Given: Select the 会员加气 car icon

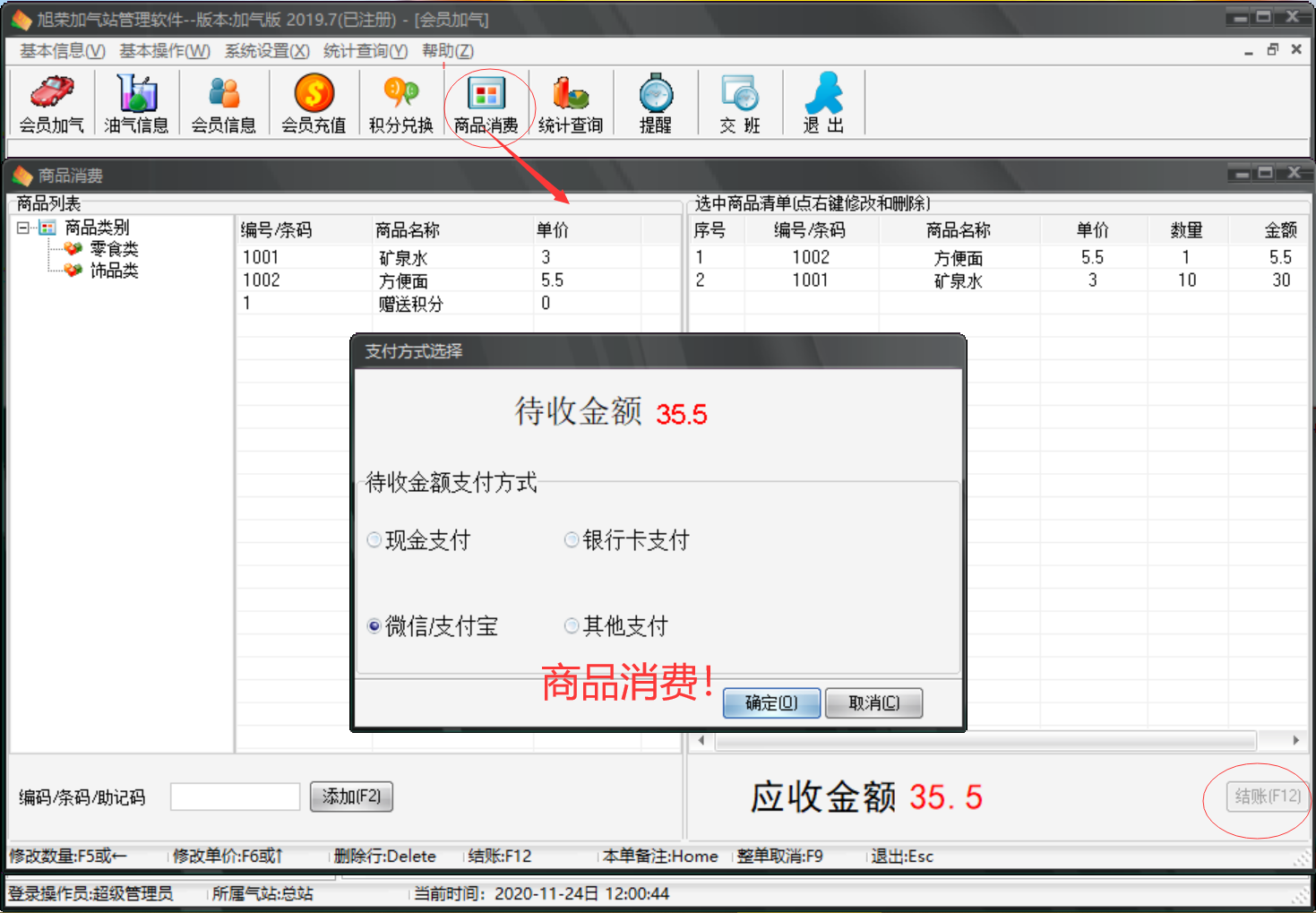Looking at the screenshot, I should click(50, 101).
